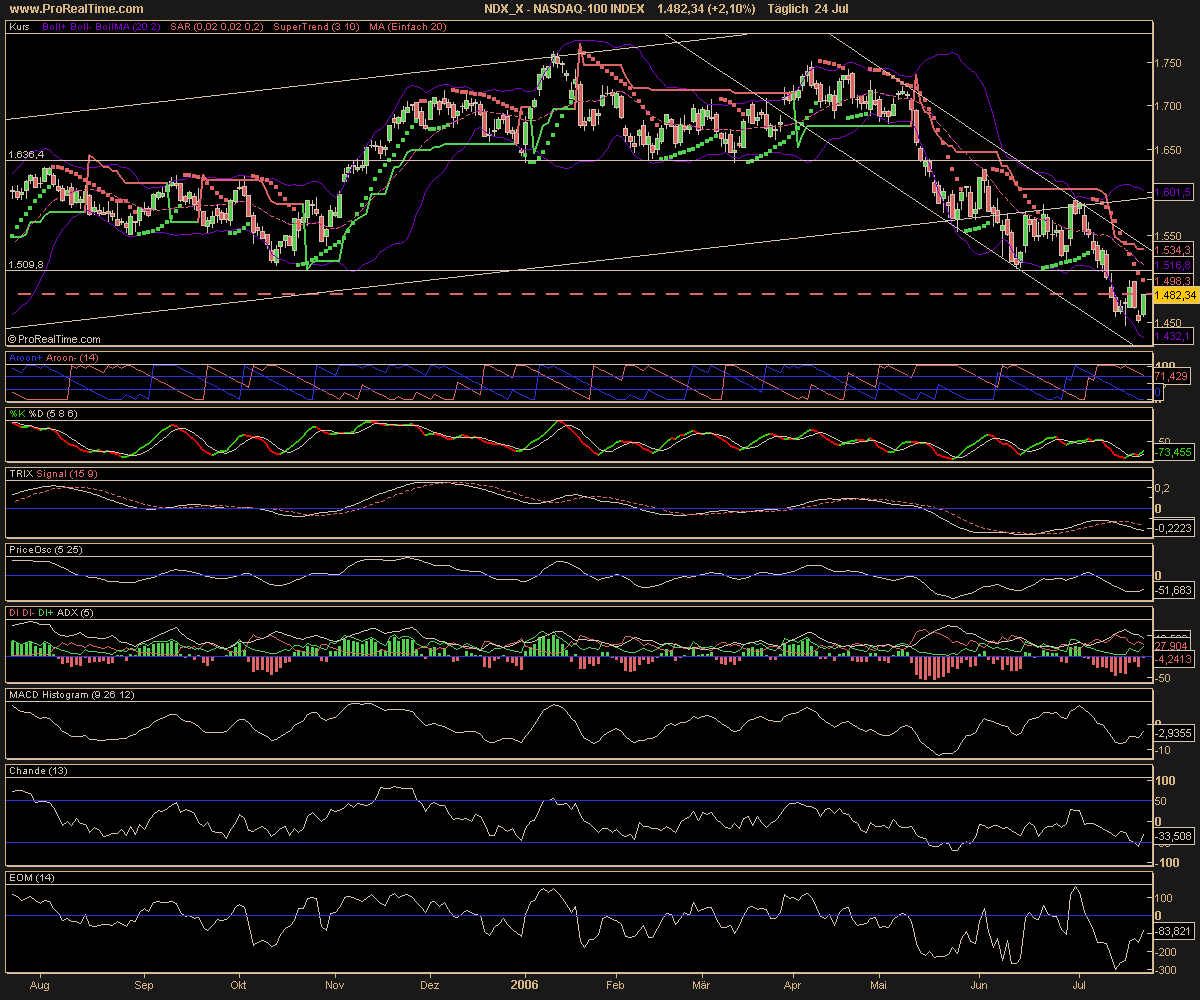Click the 1.509,8 horizontal level label
1200x1000 pixels.
click(25, 265)
